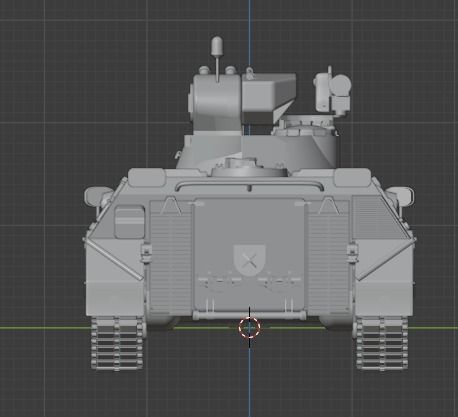This screenshot has width=458, height=417.
Task: Select the antenna on top of turret
Action: tap(217, 59)
